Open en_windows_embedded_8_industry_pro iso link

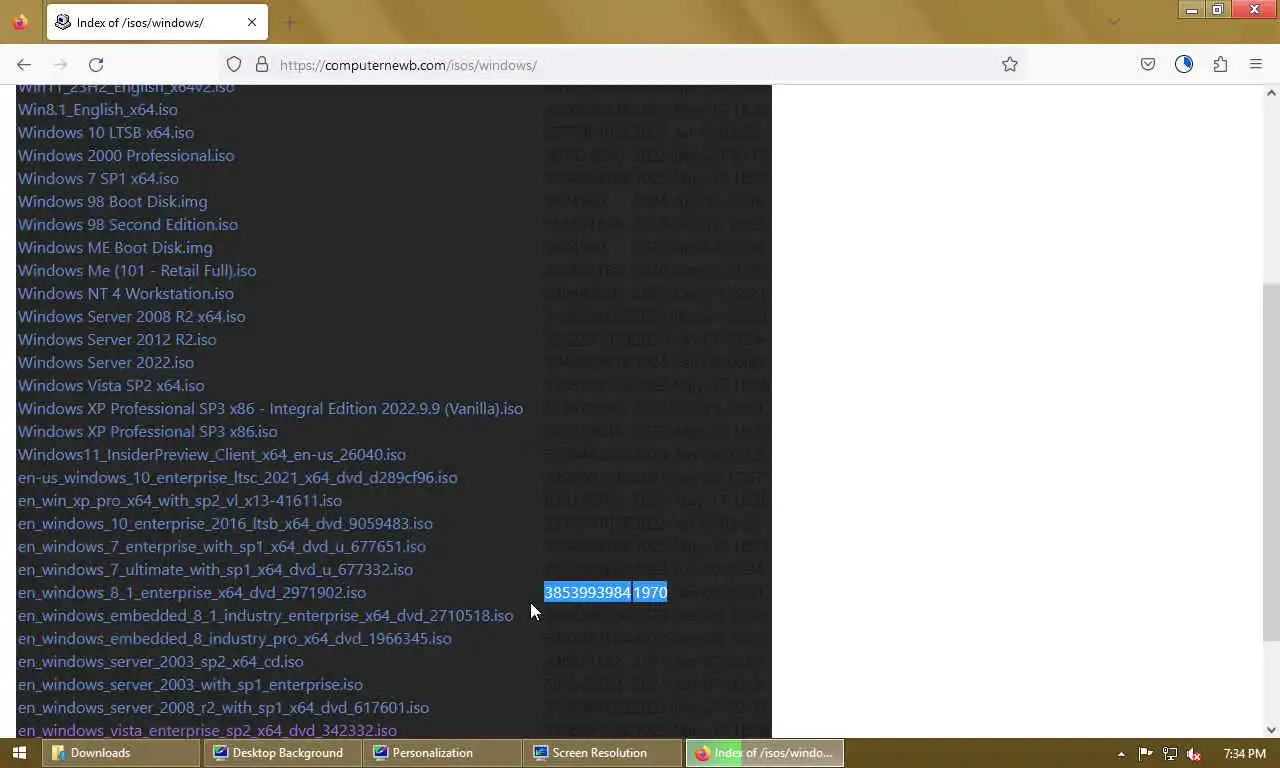(234, 638)
